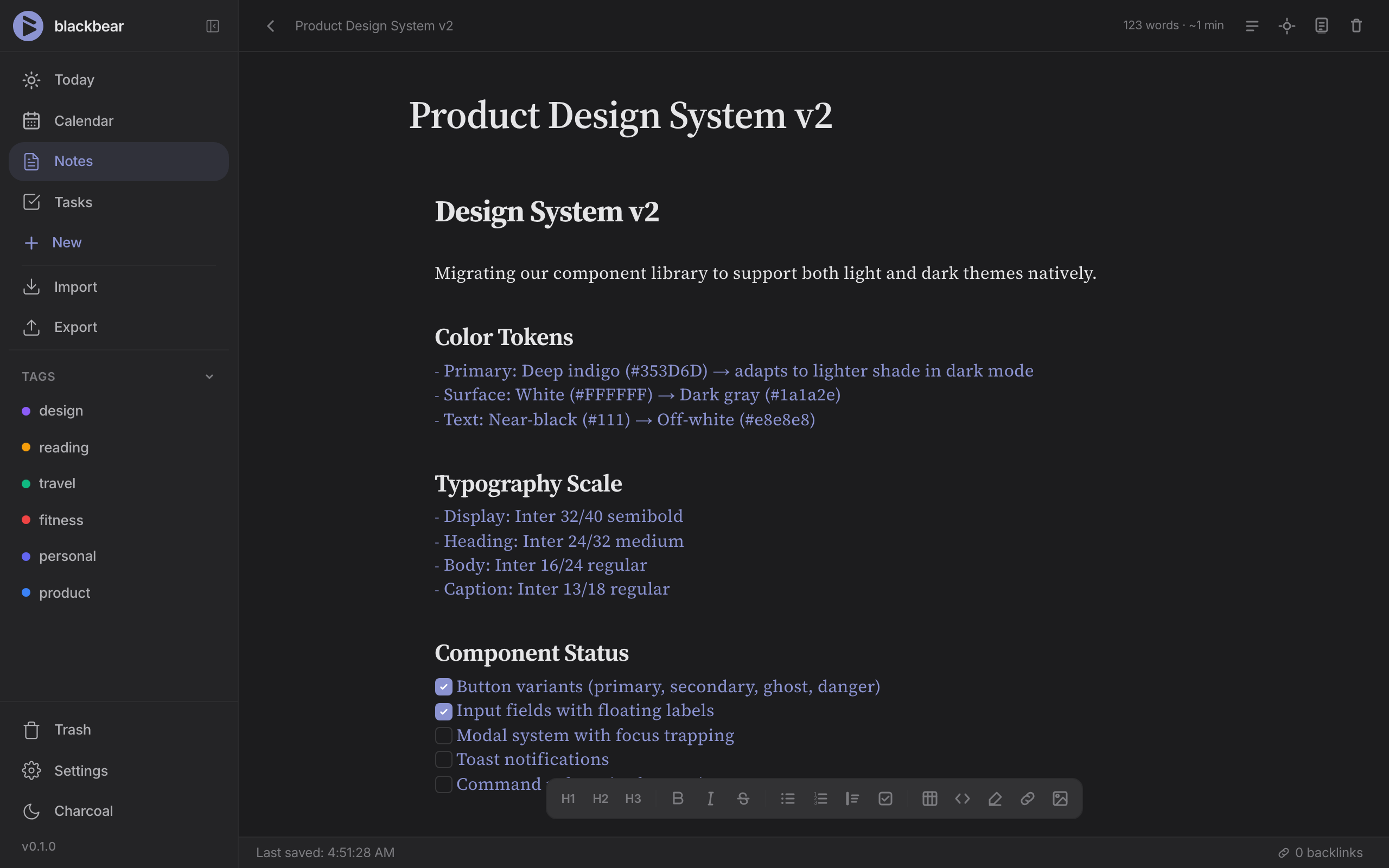Collapse the TAGS section
The image size is (1389, 868).
tap(209, 376)
